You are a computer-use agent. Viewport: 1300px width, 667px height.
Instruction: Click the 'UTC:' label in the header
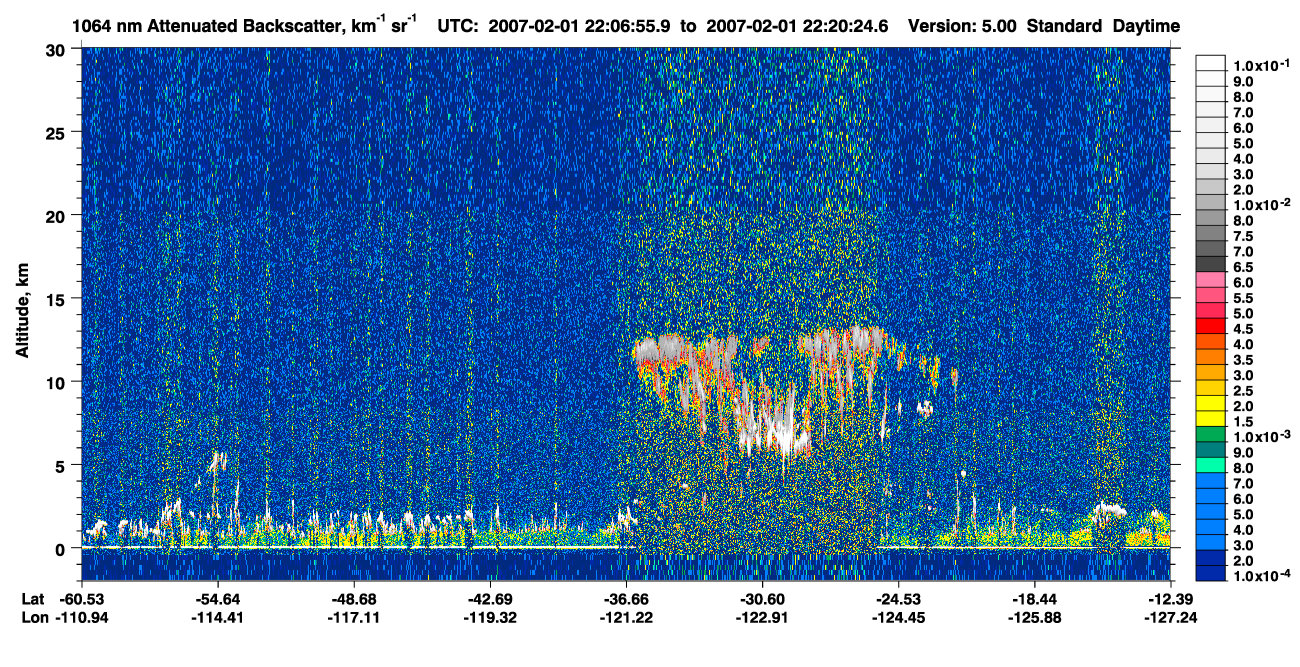pos(459,26)
